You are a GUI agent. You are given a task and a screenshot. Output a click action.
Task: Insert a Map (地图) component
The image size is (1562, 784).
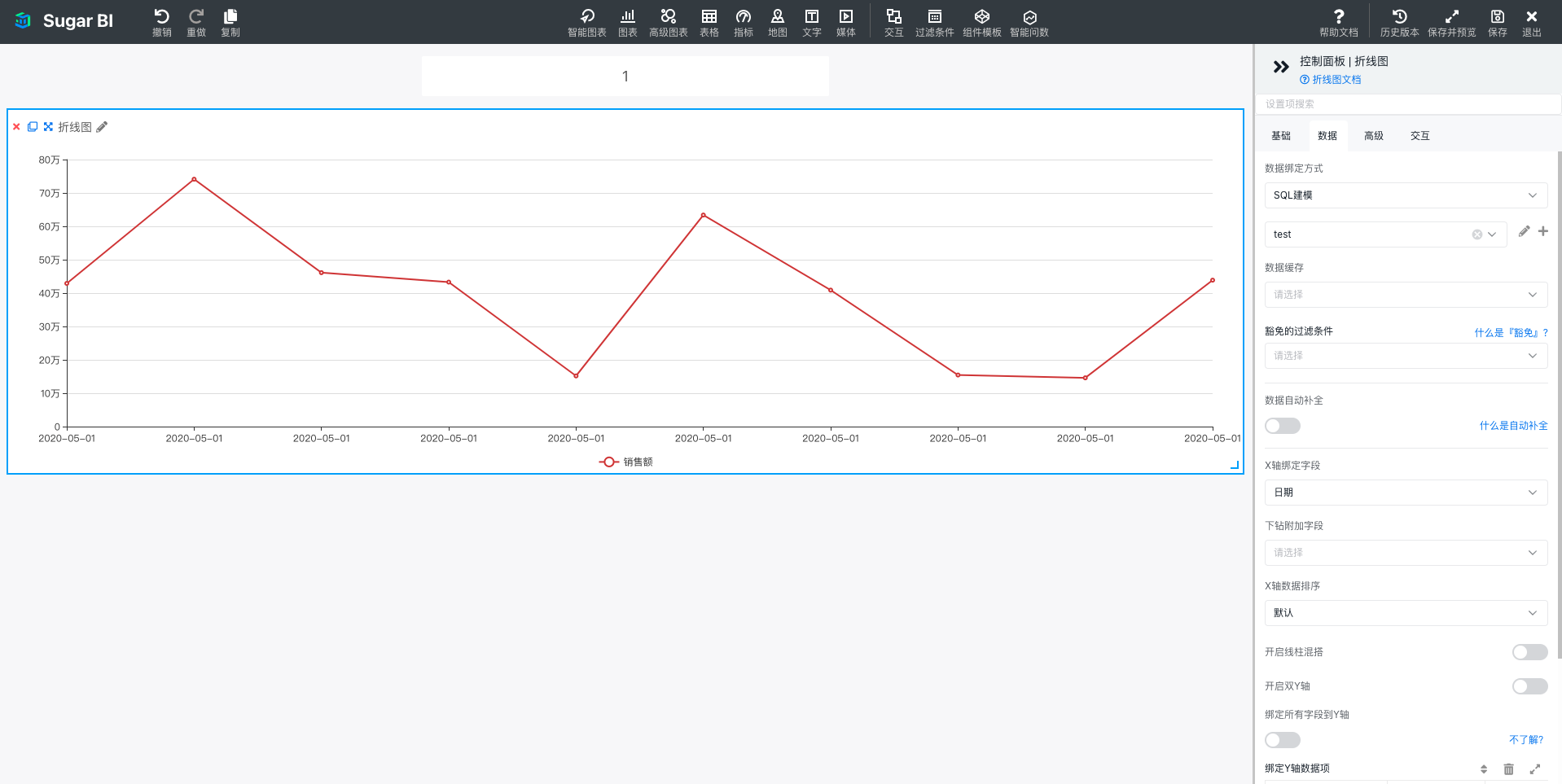(778, 16)
